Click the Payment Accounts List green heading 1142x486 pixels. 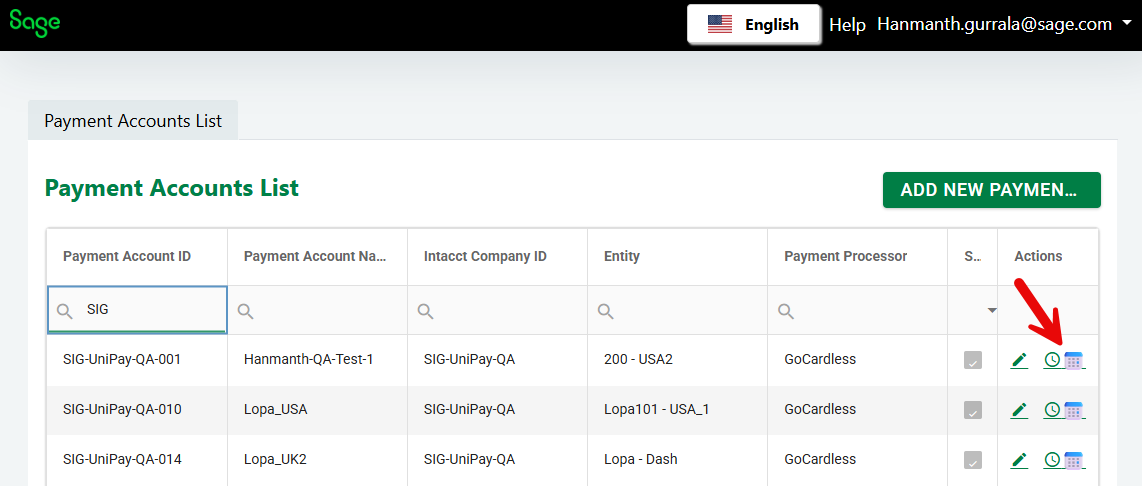click(x=172, y=188)
